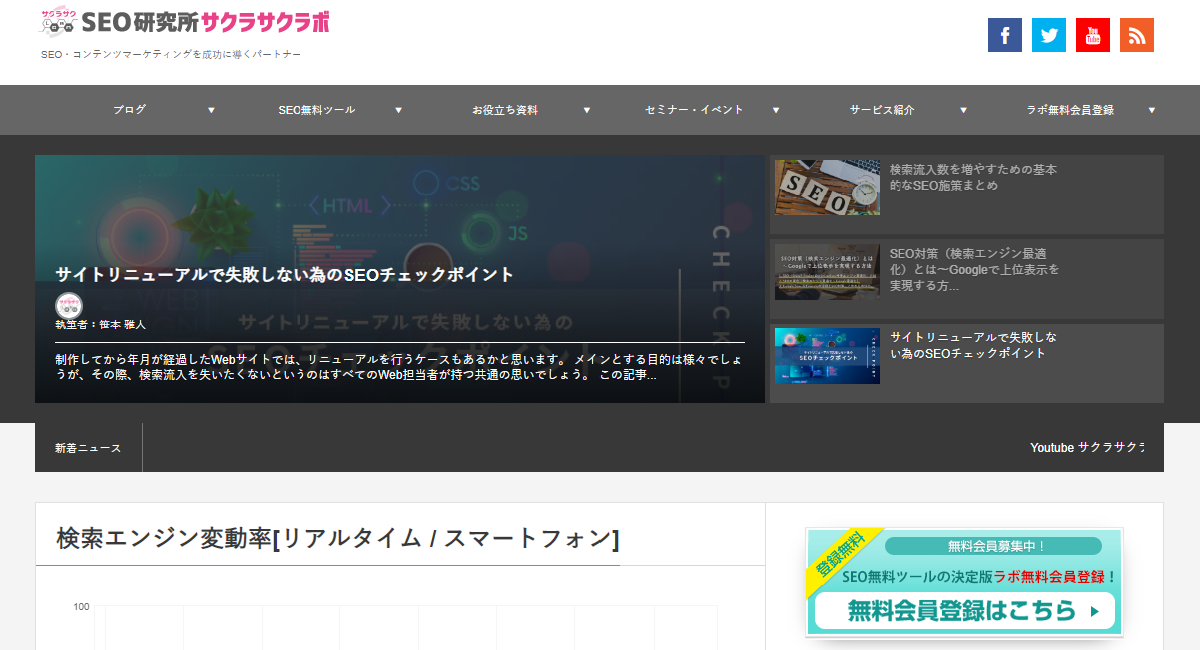1200x650 pixels.
Task: Select the サービス紹介 menu item
Action: [x=881, y=110]
